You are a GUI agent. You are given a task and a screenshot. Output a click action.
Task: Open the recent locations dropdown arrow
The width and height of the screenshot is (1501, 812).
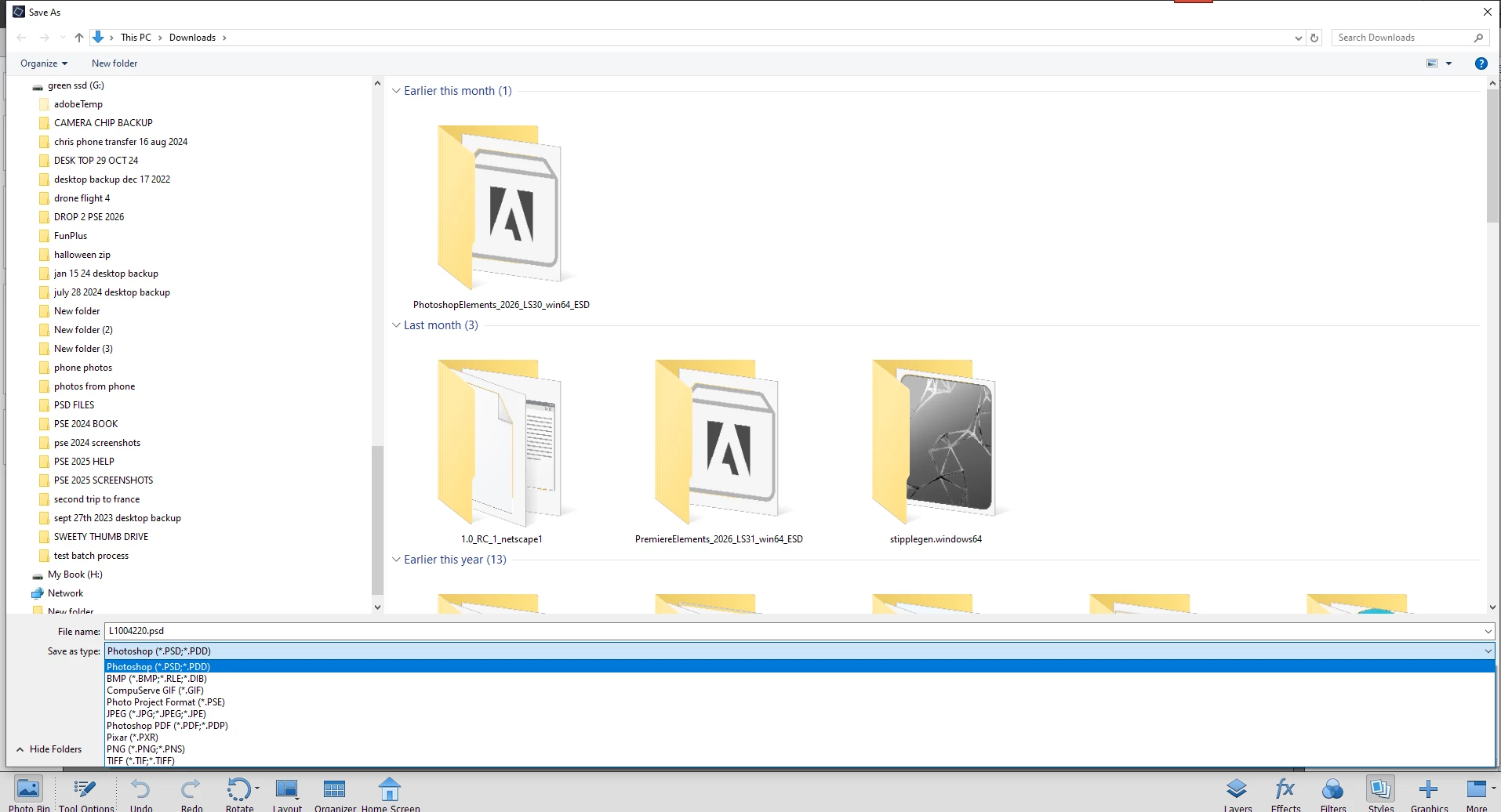[63, 38]
